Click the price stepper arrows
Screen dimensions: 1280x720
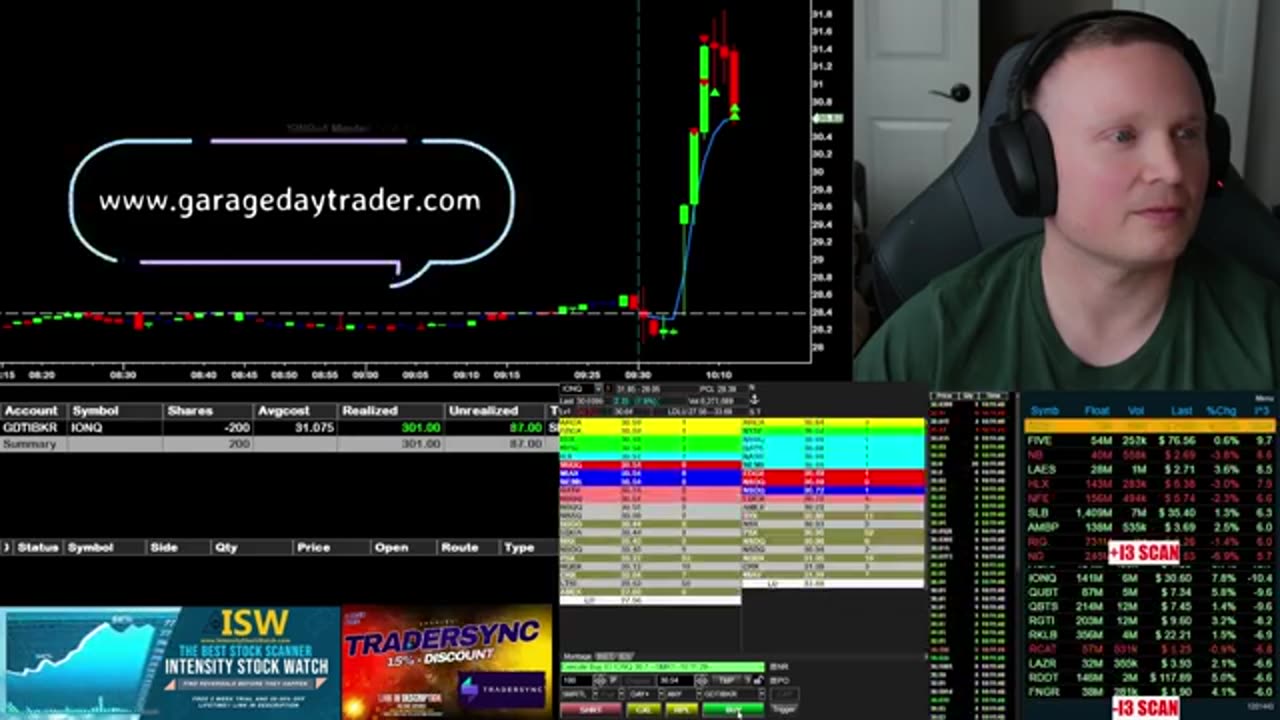pos(702,680)
